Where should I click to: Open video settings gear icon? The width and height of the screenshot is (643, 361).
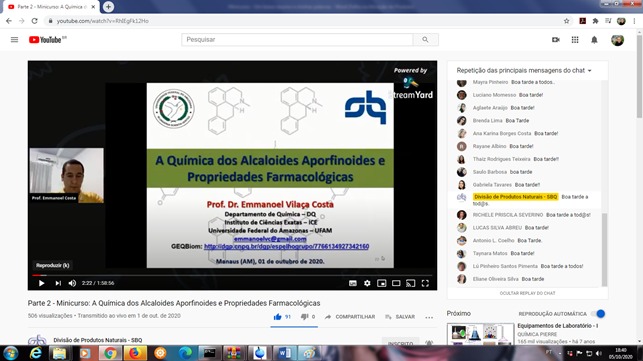[x=367, y=283]
